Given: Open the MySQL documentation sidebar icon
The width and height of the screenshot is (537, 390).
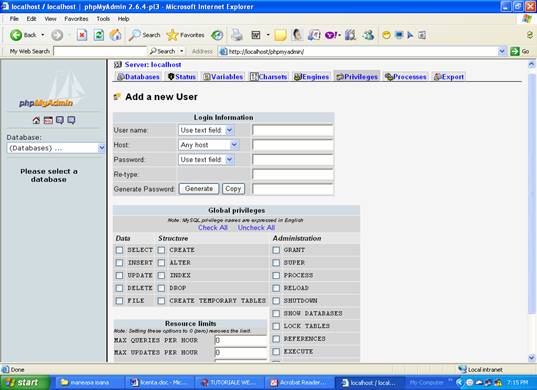Looking at the screenshot, I should (71, 120).
